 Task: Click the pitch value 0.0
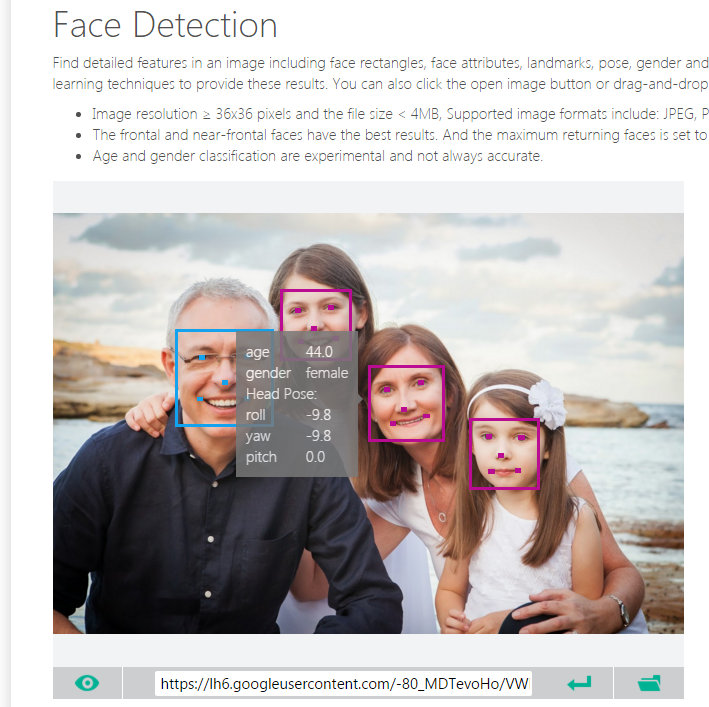(x=315, y=457)
